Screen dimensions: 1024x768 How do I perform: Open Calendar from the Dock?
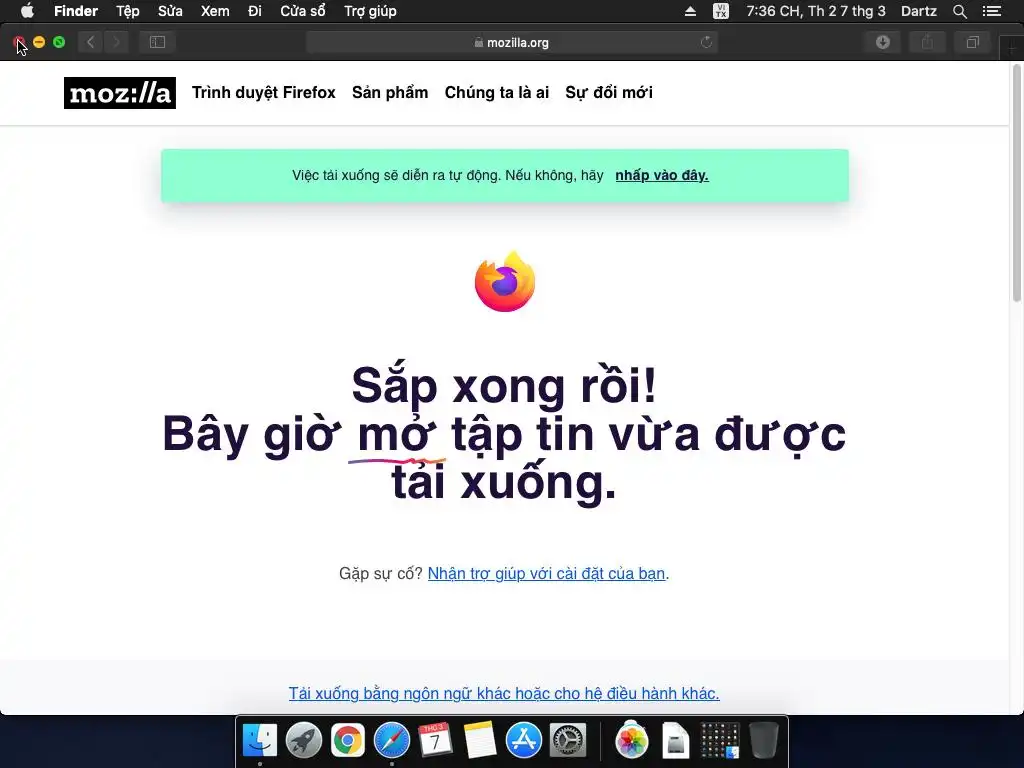point(435,741)
